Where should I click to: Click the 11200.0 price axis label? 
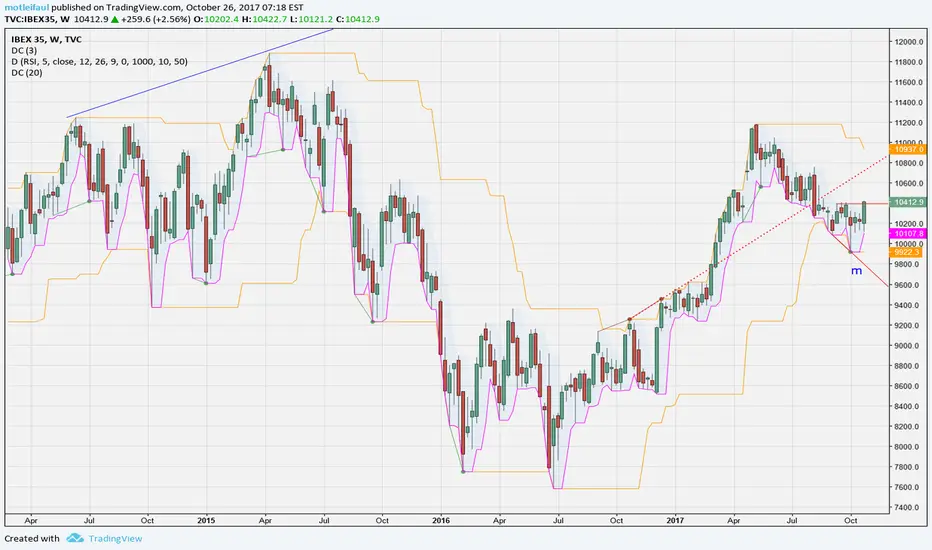coord(909,122)
